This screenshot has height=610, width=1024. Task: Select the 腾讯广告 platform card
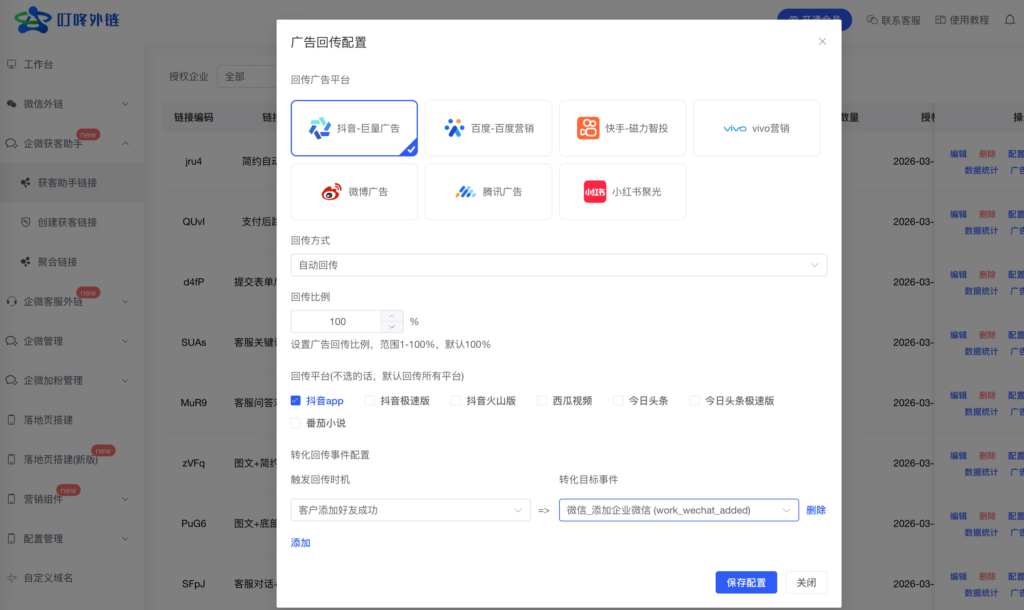click(x=488, y=192)
